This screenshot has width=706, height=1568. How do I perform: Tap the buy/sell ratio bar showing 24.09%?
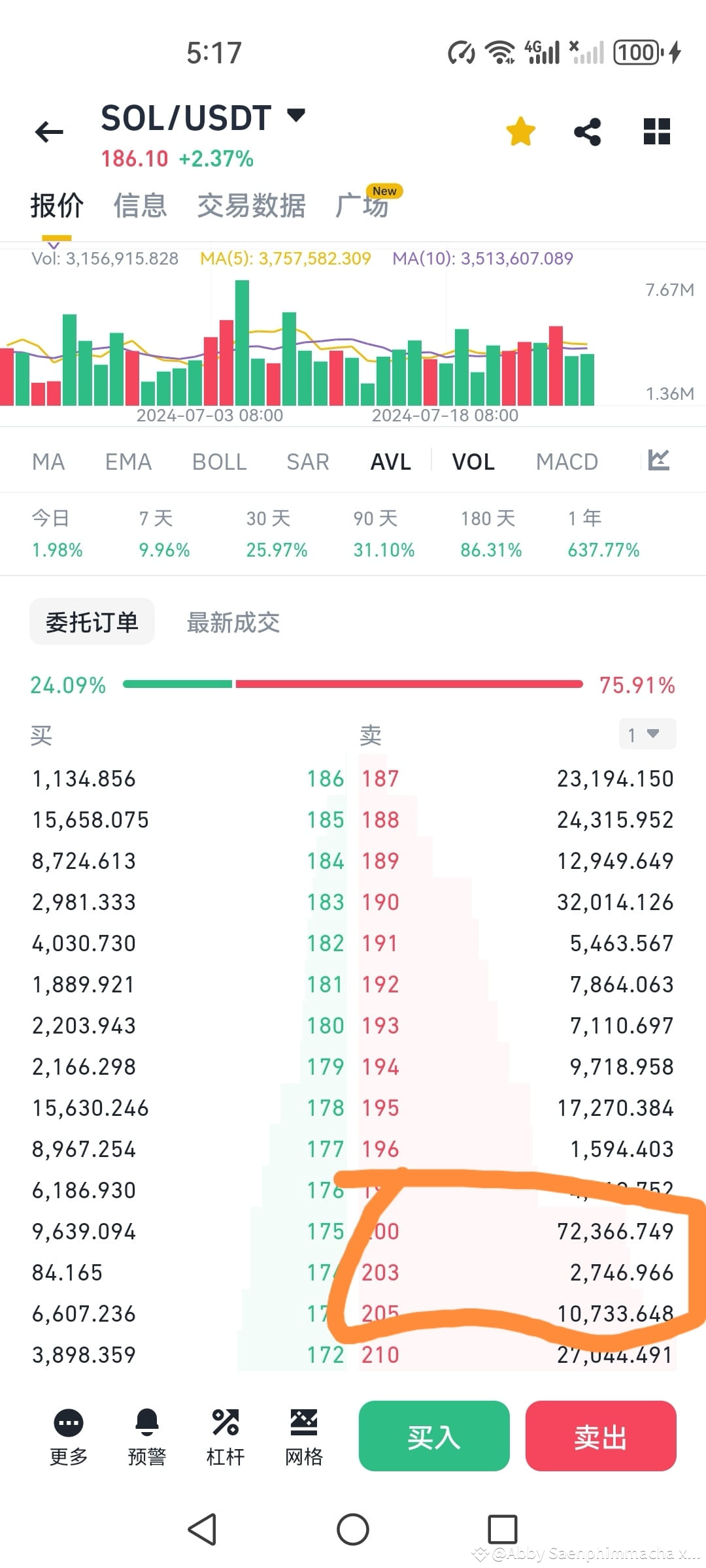click(353, 685)
